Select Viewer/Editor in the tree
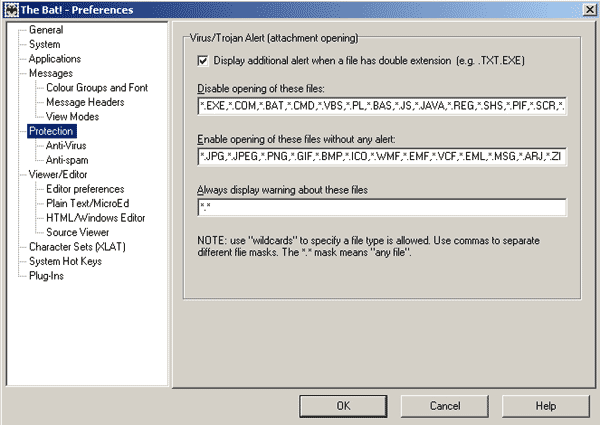Screen dimensions: 600x425 (x=58, y=174)
